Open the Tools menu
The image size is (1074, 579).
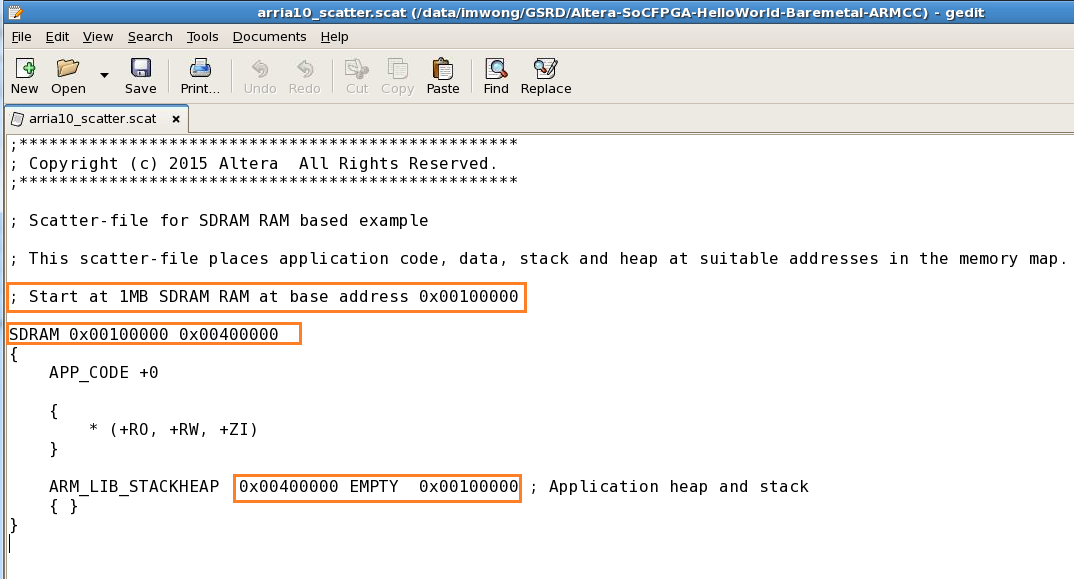point(202,37)
